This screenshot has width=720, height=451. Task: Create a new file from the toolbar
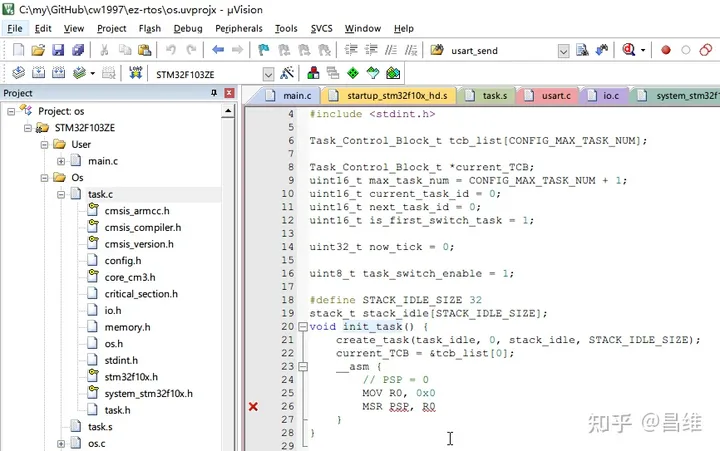(x=18, y=50)
